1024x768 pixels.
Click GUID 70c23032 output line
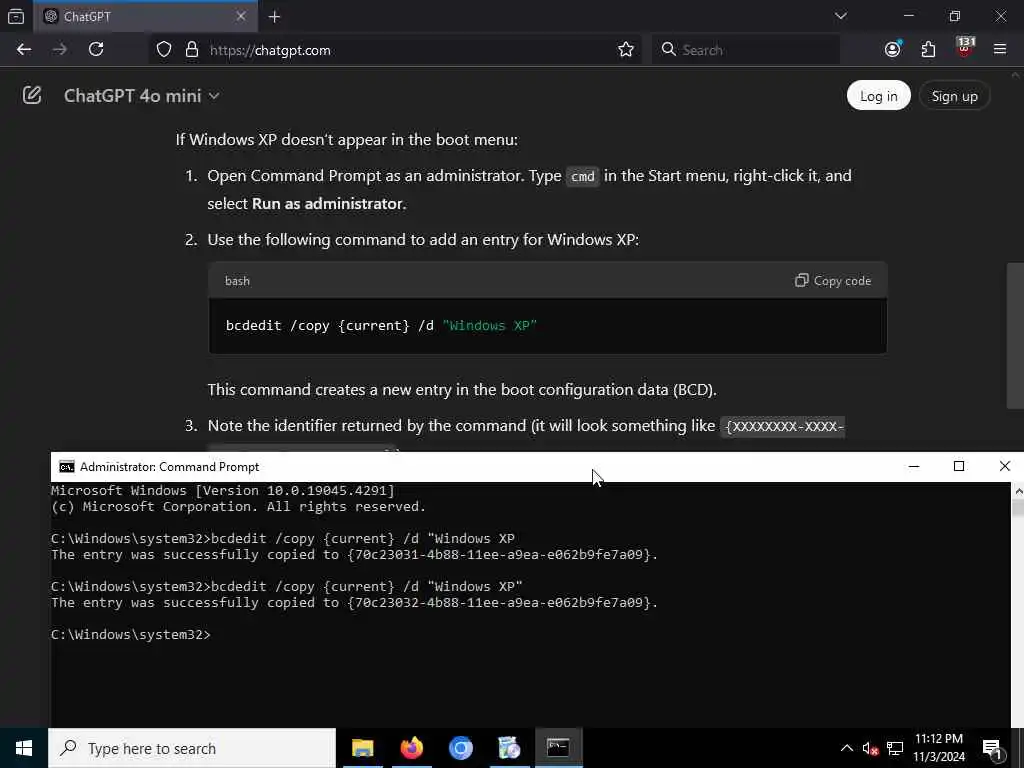click(x=354, y=603)
